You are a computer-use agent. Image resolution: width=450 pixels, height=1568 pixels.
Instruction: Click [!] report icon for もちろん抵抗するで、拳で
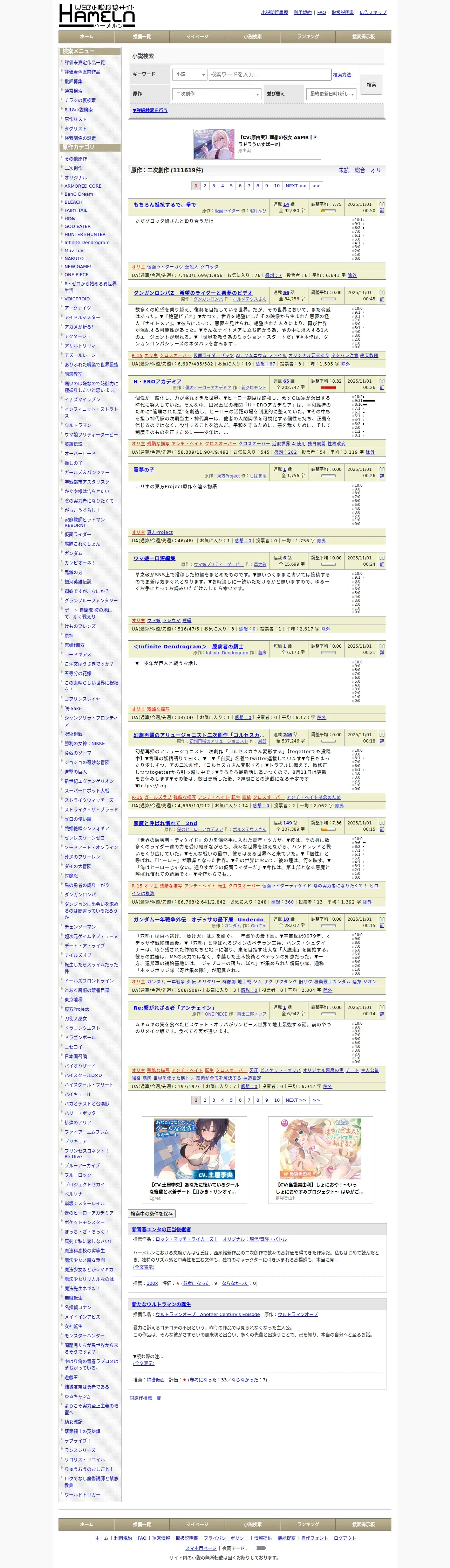(382, 204)
